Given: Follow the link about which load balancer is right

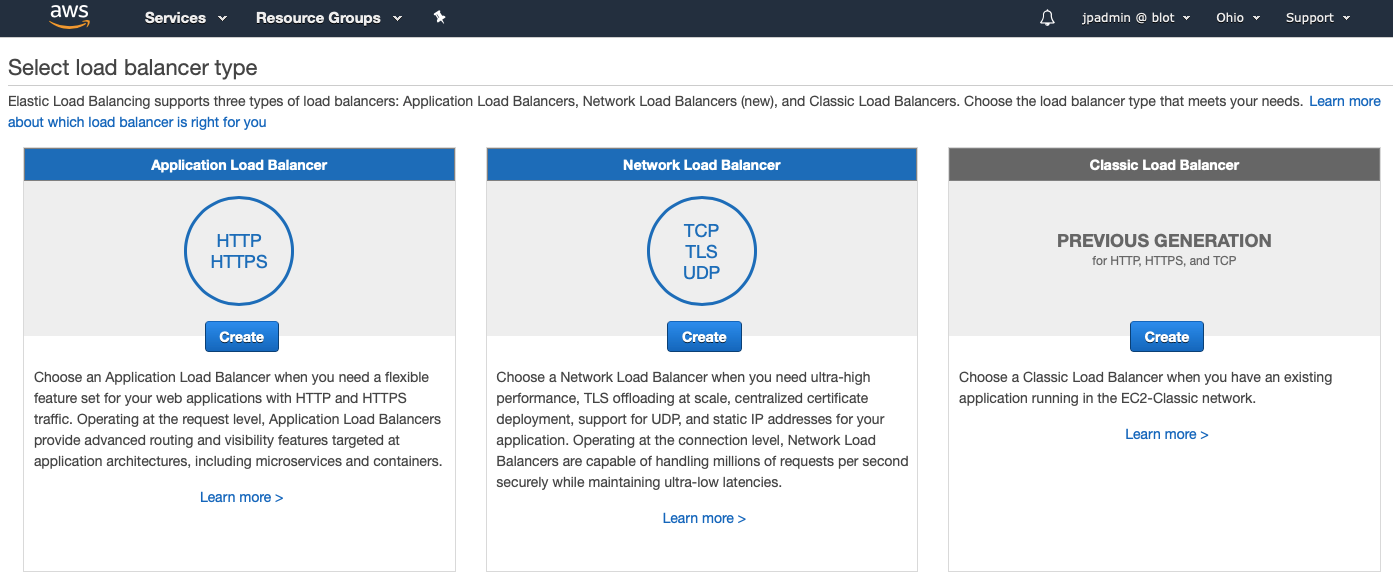Looking at the screenshot, I should [137, 122].
